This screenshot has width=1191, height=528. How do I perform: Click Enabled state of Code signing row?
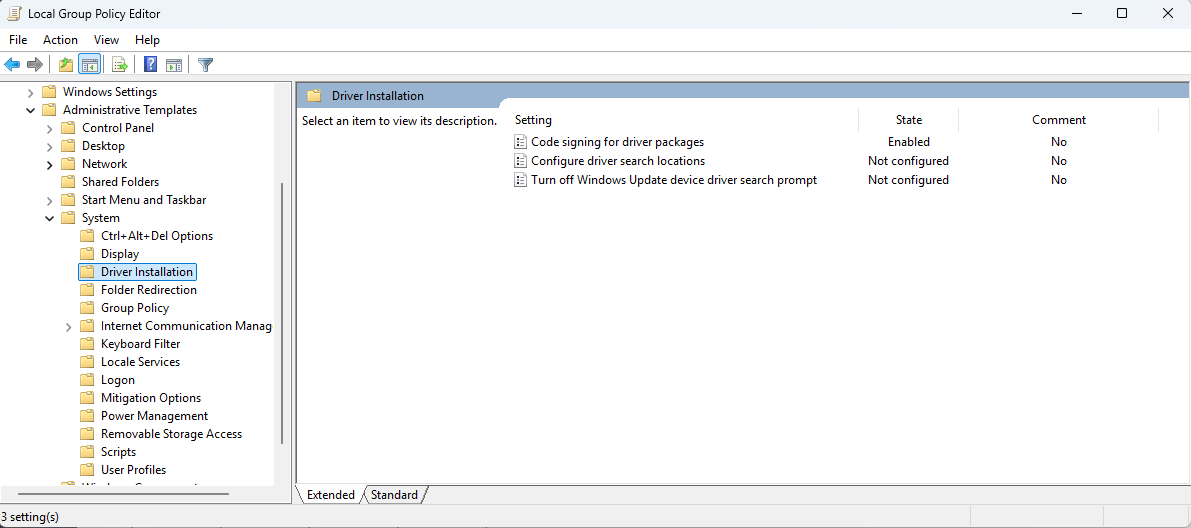pyautogui.click(x=908, y=142)
